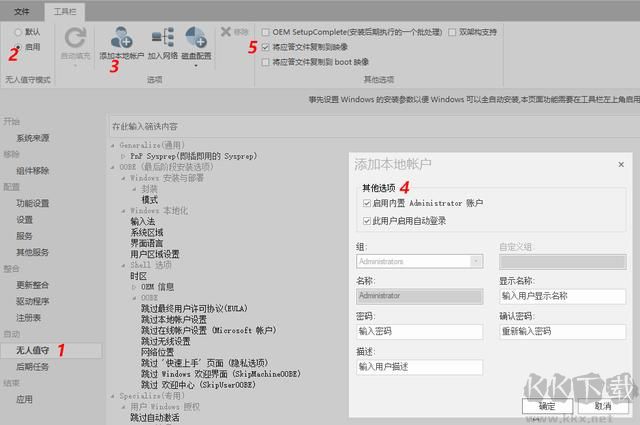Open 更新整合 in sidebar

[x=33, y=285]
